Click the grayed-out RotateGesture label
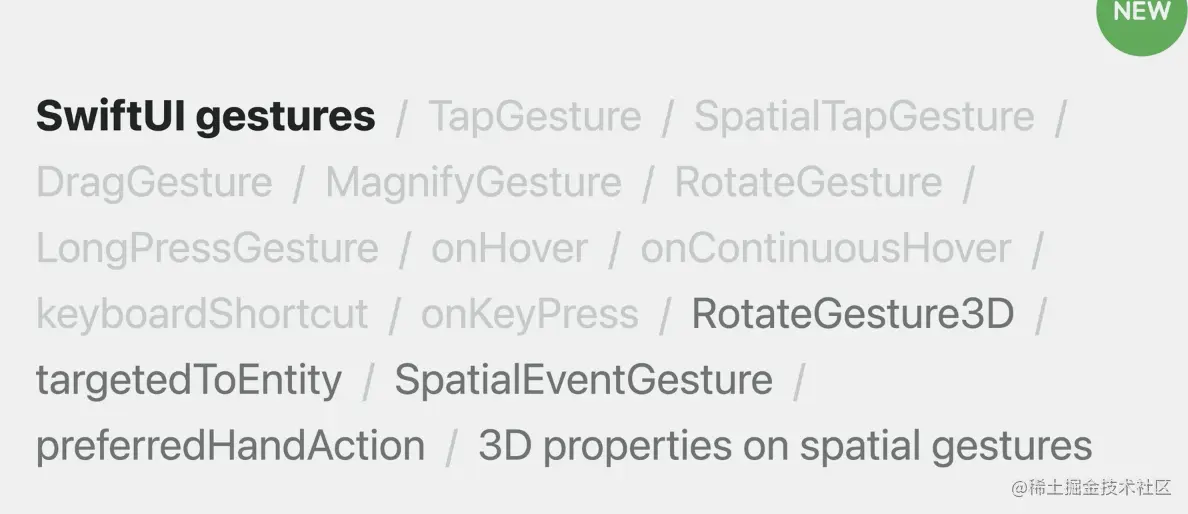The width and height of the screenshot is (1188, 514). 808,183
